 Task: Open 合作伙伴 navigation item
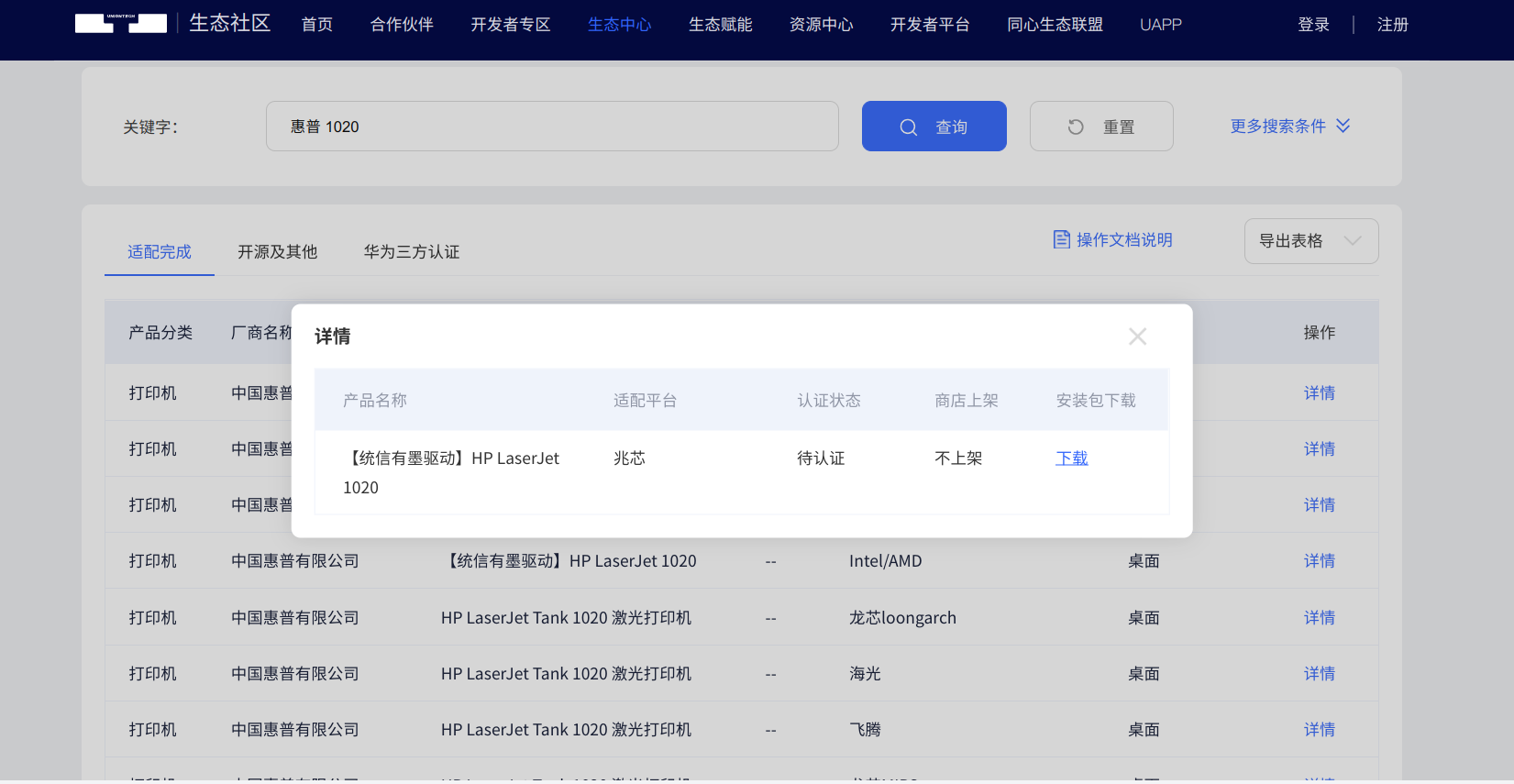pyautogui.click(x=402, y=25)
